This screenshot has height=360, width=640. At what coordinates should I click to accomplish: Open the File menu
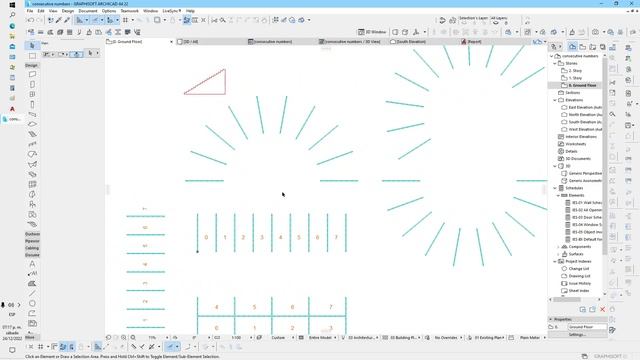click(30, 11)
